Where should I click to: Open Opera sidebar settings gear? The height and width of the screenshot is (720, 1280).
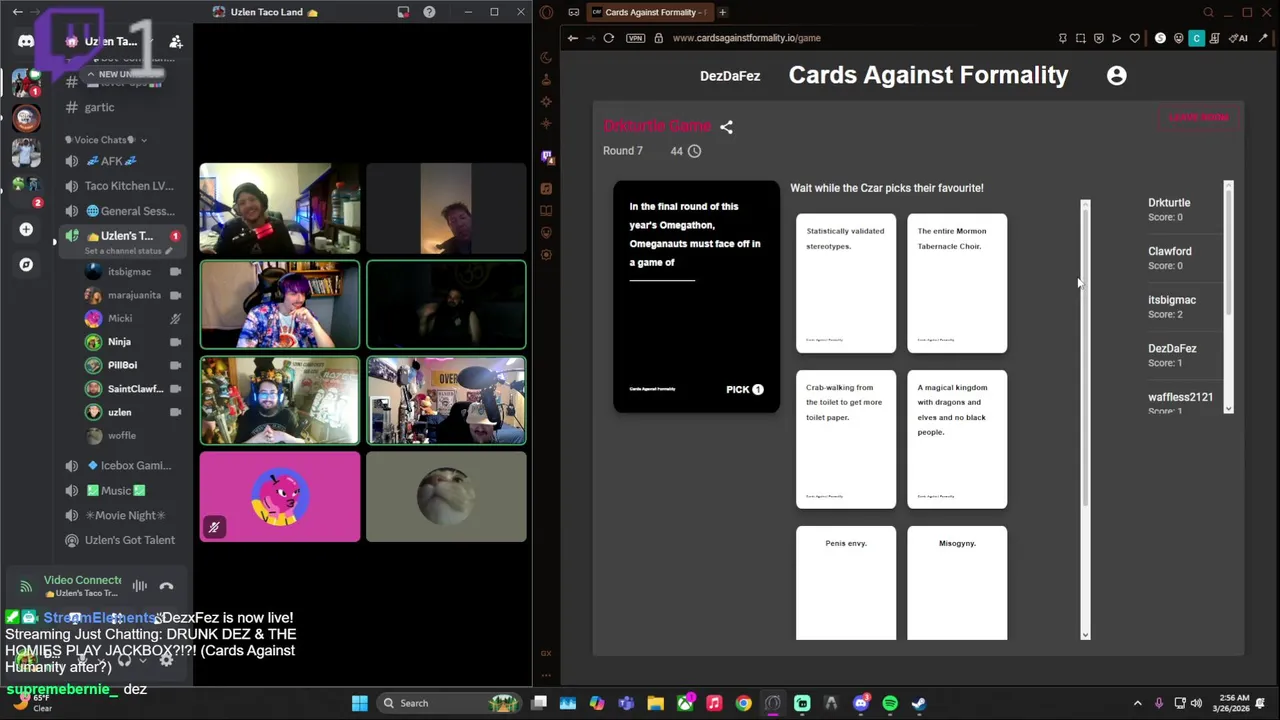546,255
